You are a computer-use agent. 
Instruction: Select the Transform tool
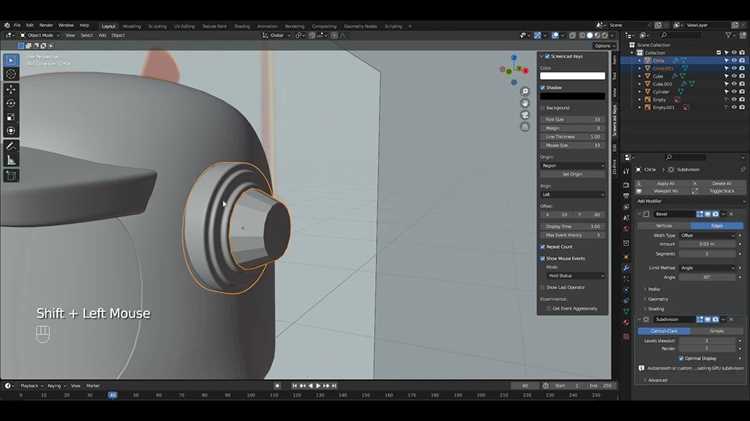(11, 131)
